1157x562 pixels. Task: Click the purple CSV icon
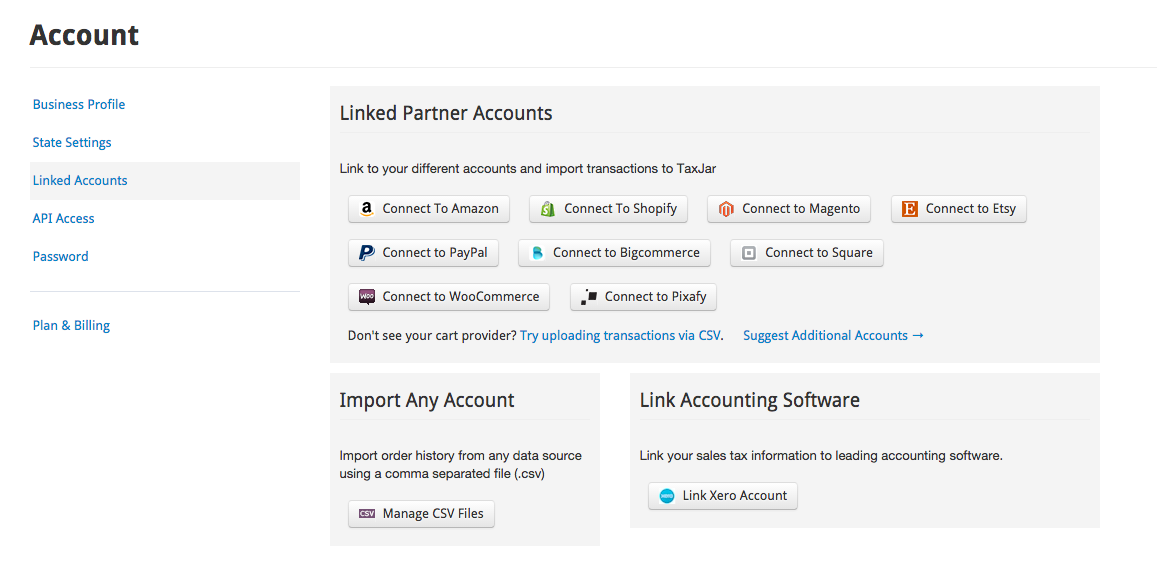(367, 513)
